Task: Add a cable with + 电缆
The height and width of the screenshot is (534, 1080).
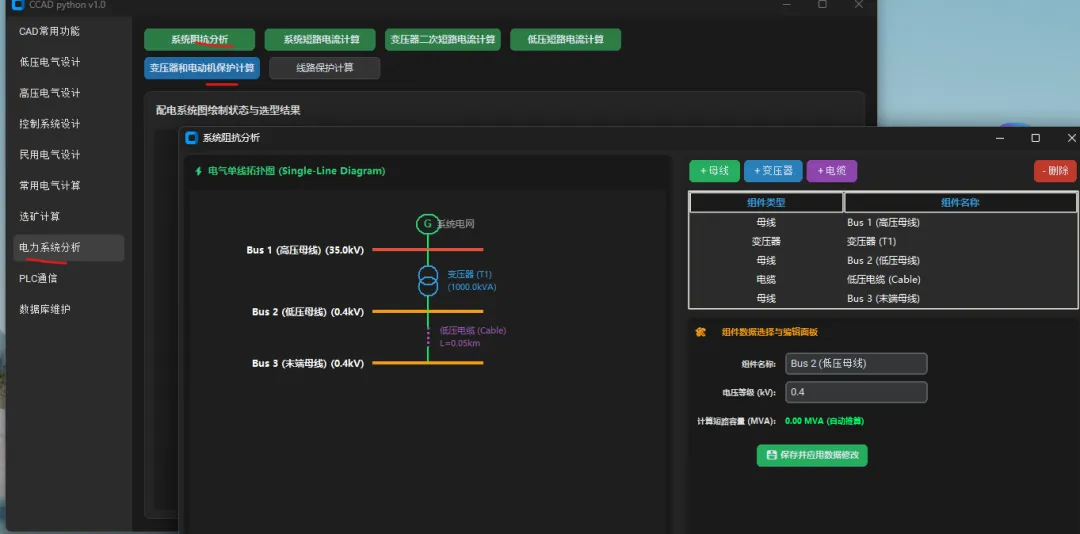Action: point(832,171)
